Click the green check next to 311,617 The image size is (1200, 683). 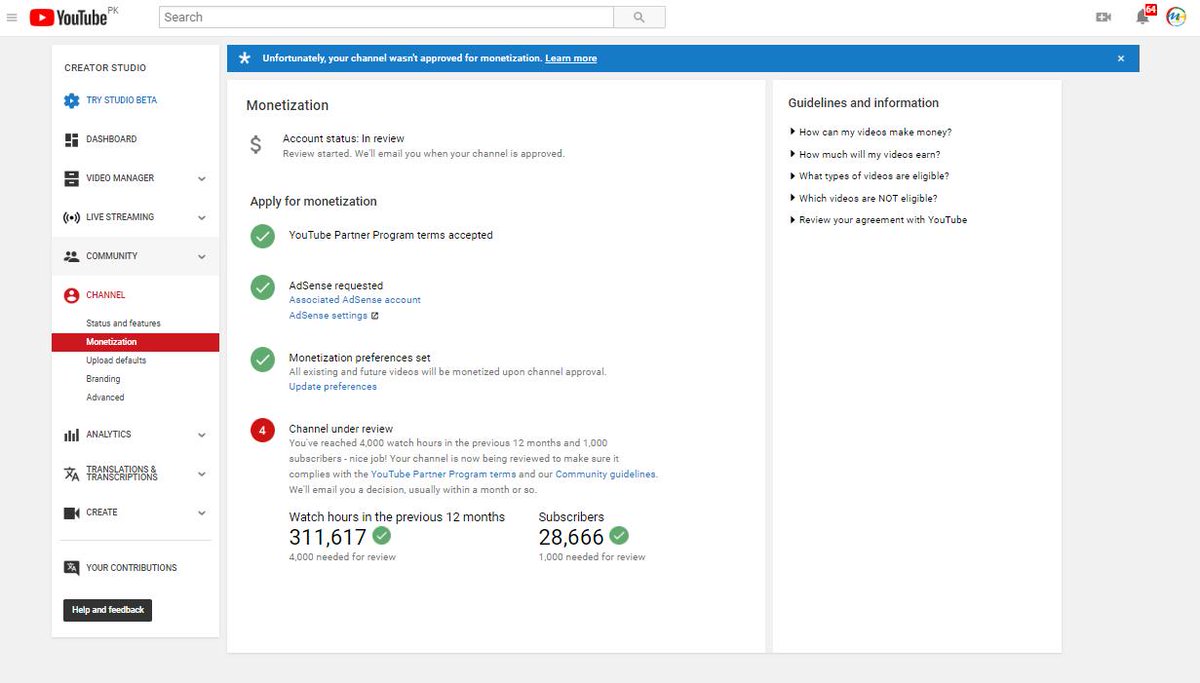pos(381,535)
